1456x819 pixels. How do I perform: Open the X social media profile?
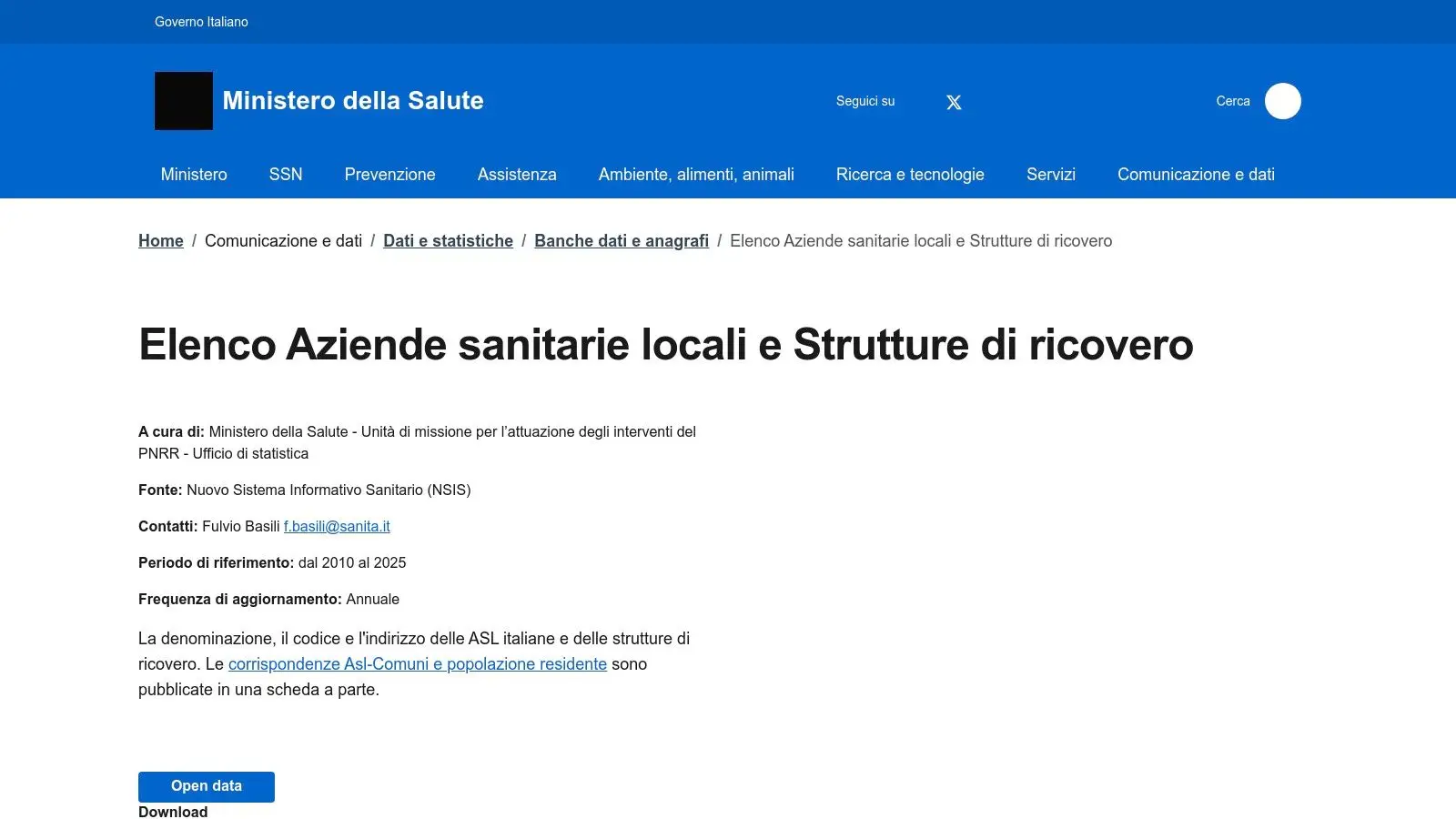953,101
